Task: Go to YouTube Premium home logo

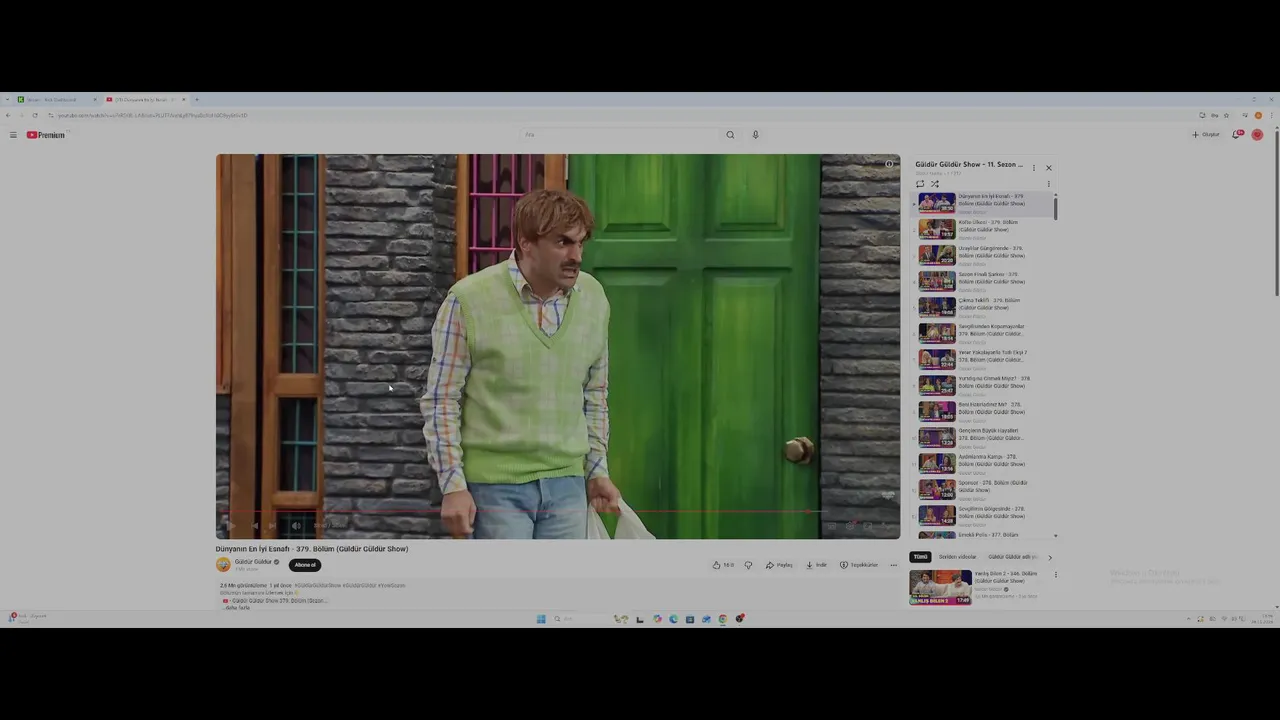Action: [x=45, y=135]
